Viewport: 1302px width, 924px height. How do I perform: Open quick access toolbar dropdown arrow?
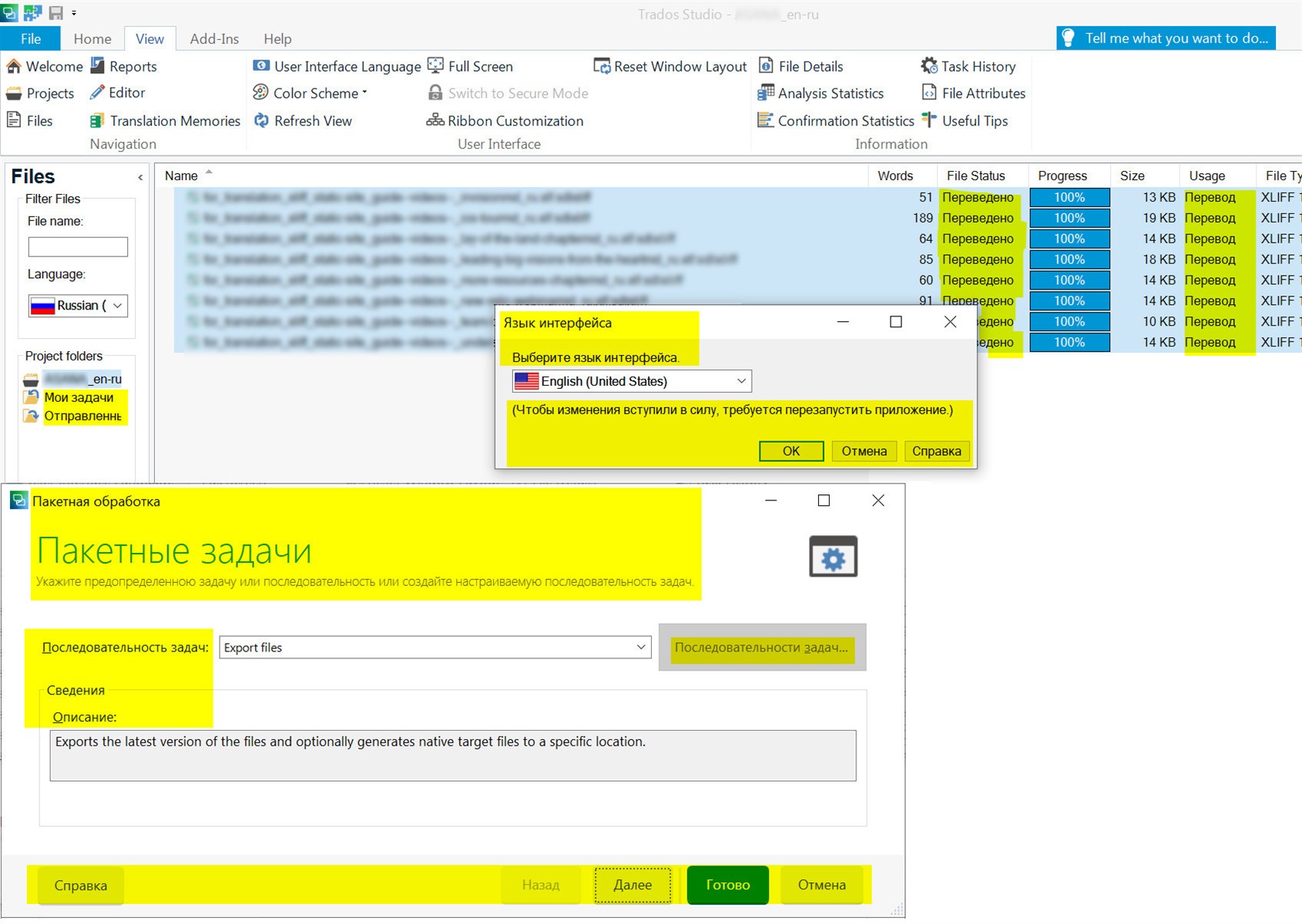pos(74,13)
